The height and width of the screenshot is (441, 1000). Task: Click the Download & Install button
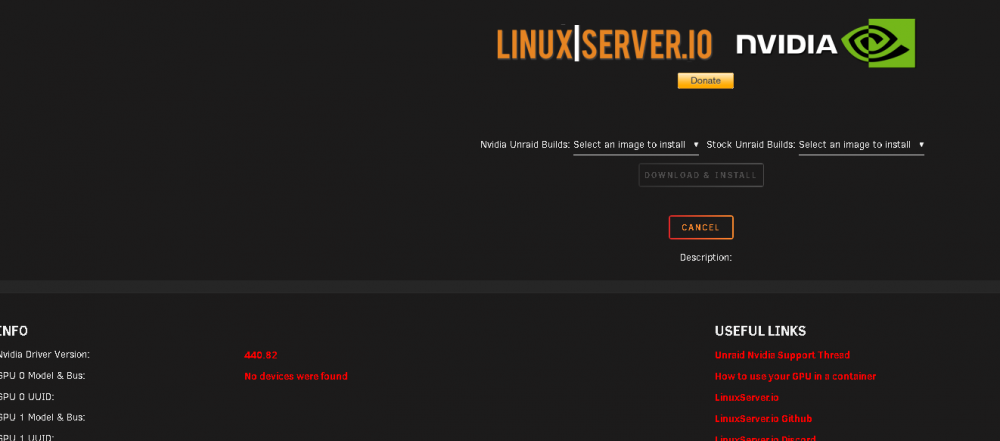tap(701, 175)
